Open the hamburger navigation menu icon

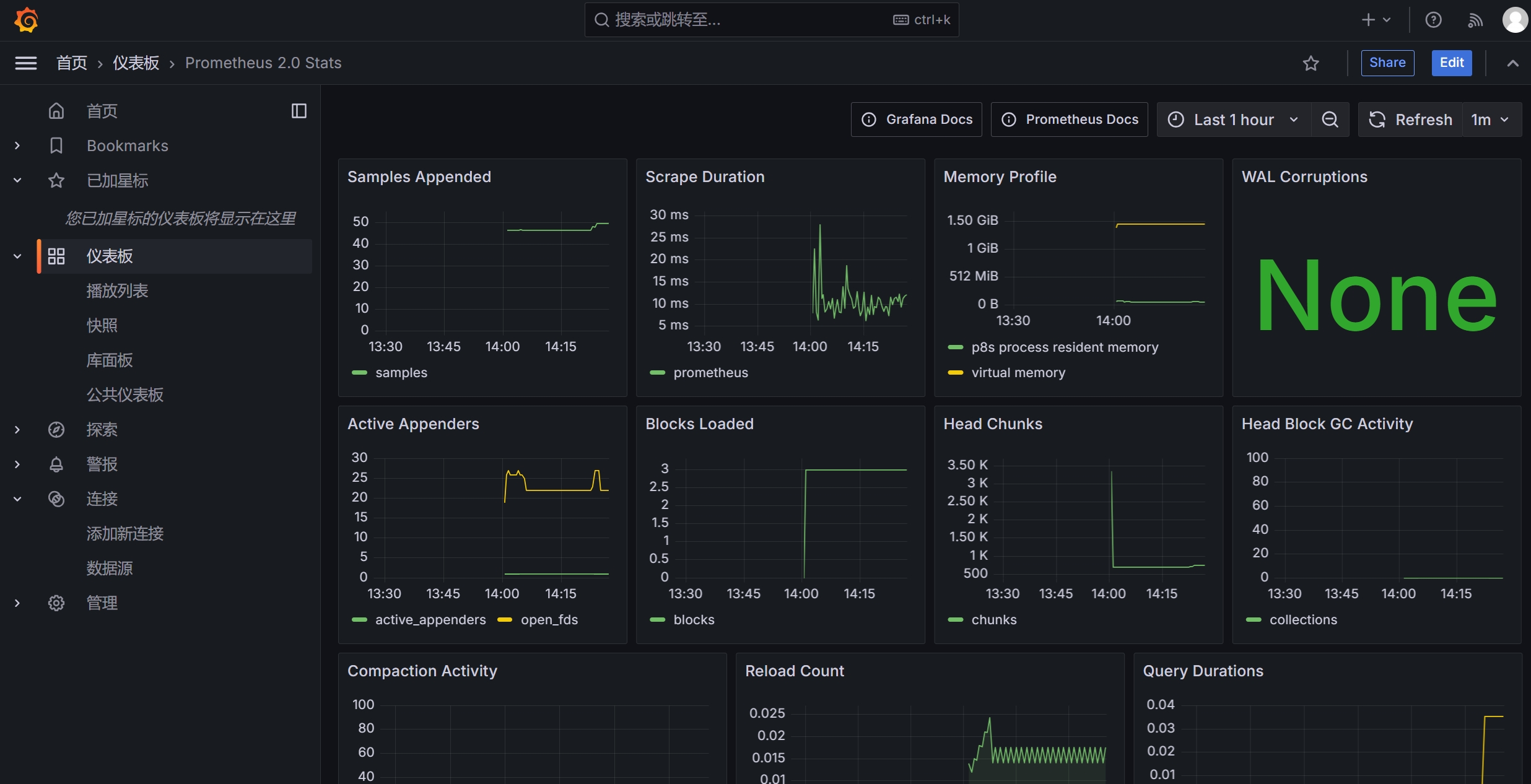point(25,63)
